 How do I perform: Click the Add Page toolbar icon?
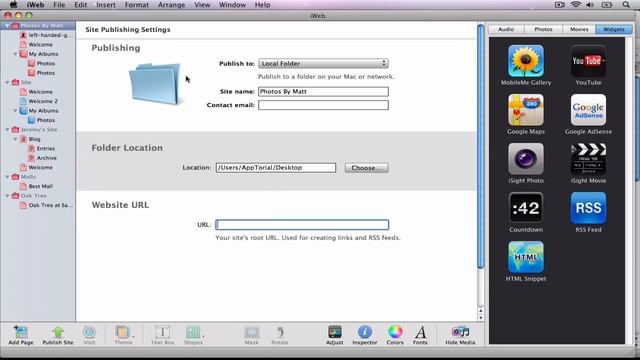coord(20,335)
